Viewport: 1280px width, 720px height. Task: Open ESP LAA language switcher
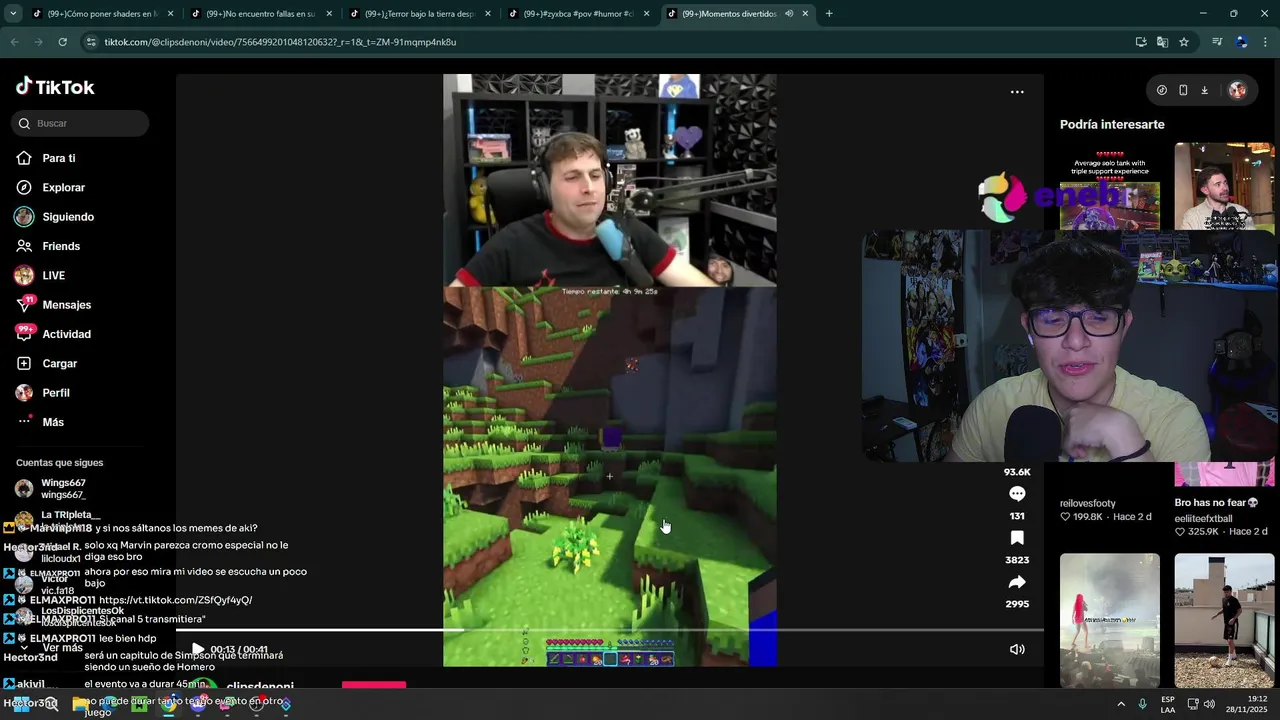tap(1168, 704)
